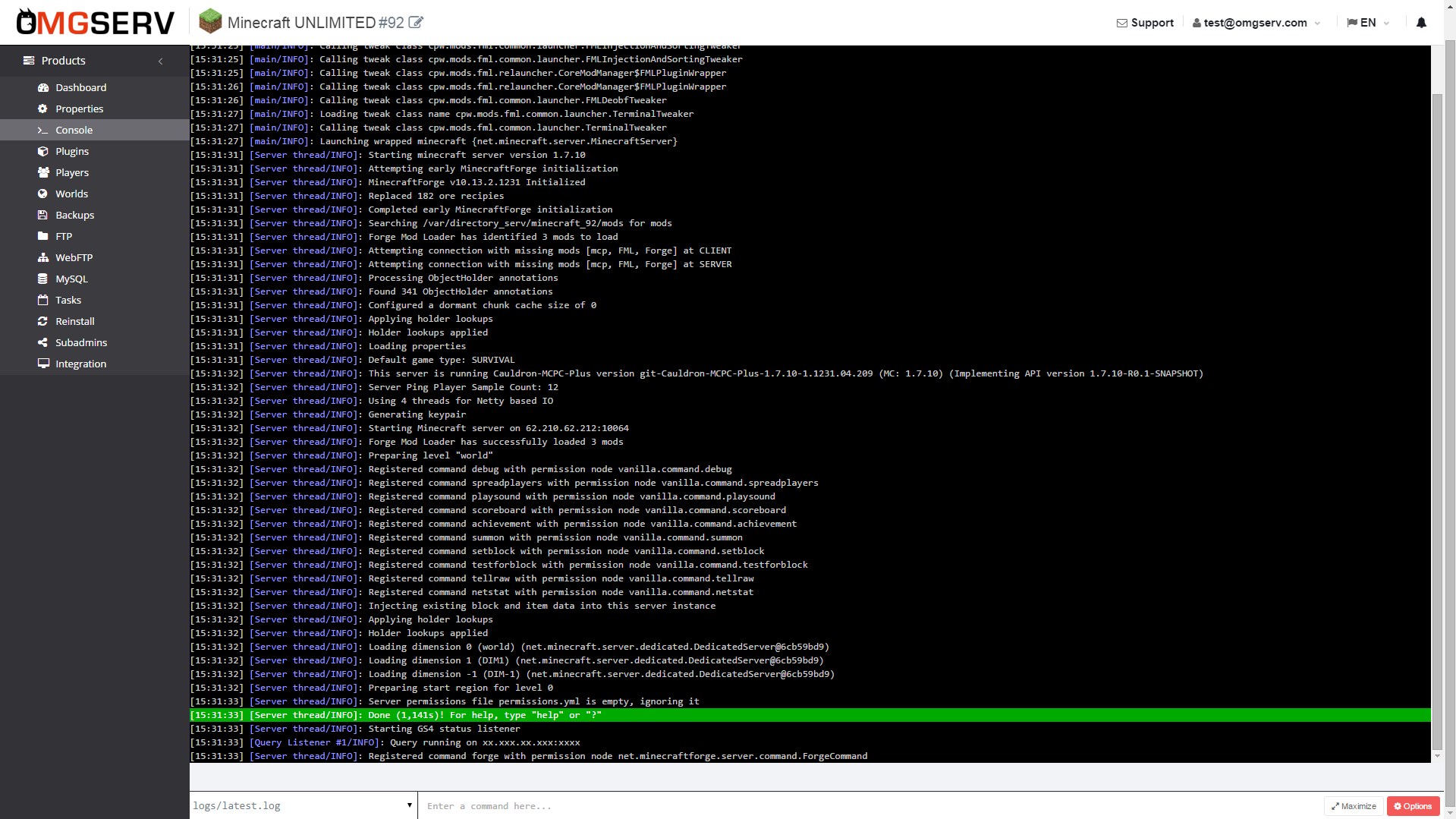Click the green highlighted 'Done (1,141s)!' line
Image resolution: width=1456 pixels, height=819 pixels.
(x=810, y=715)
